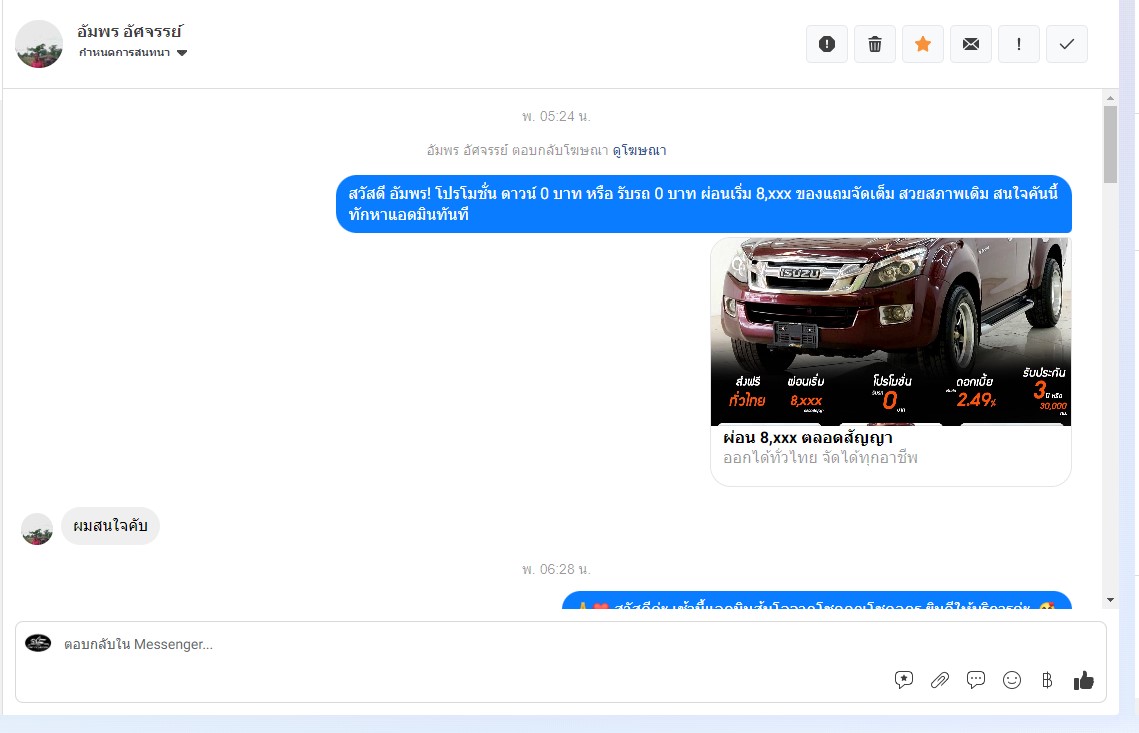
Task: Flag conversation as priority with exclamation mark
Action: (1018, 44)
